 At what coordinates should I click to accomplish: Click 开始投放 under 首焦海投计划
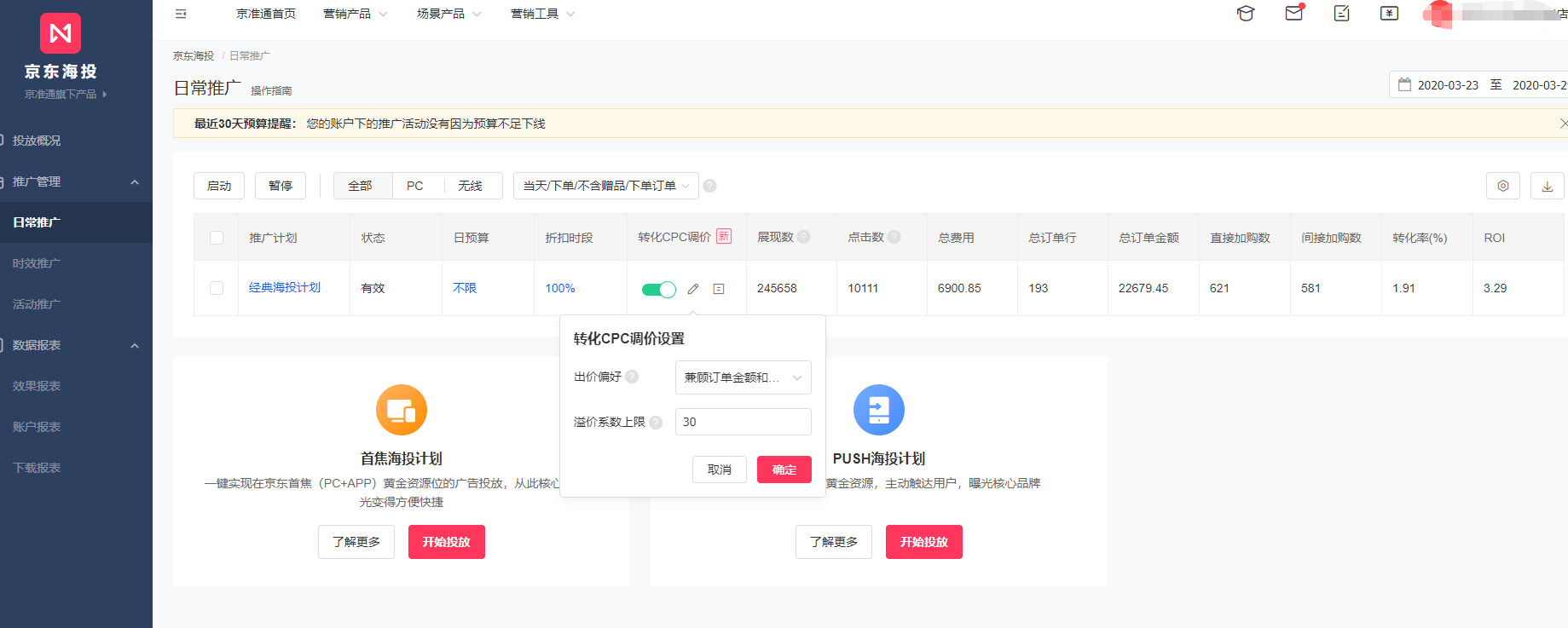tap(447, 542)
